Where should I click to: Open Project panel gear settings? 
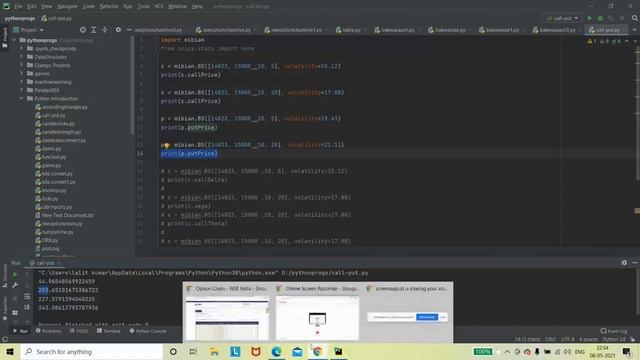click(x=118, y=30)
